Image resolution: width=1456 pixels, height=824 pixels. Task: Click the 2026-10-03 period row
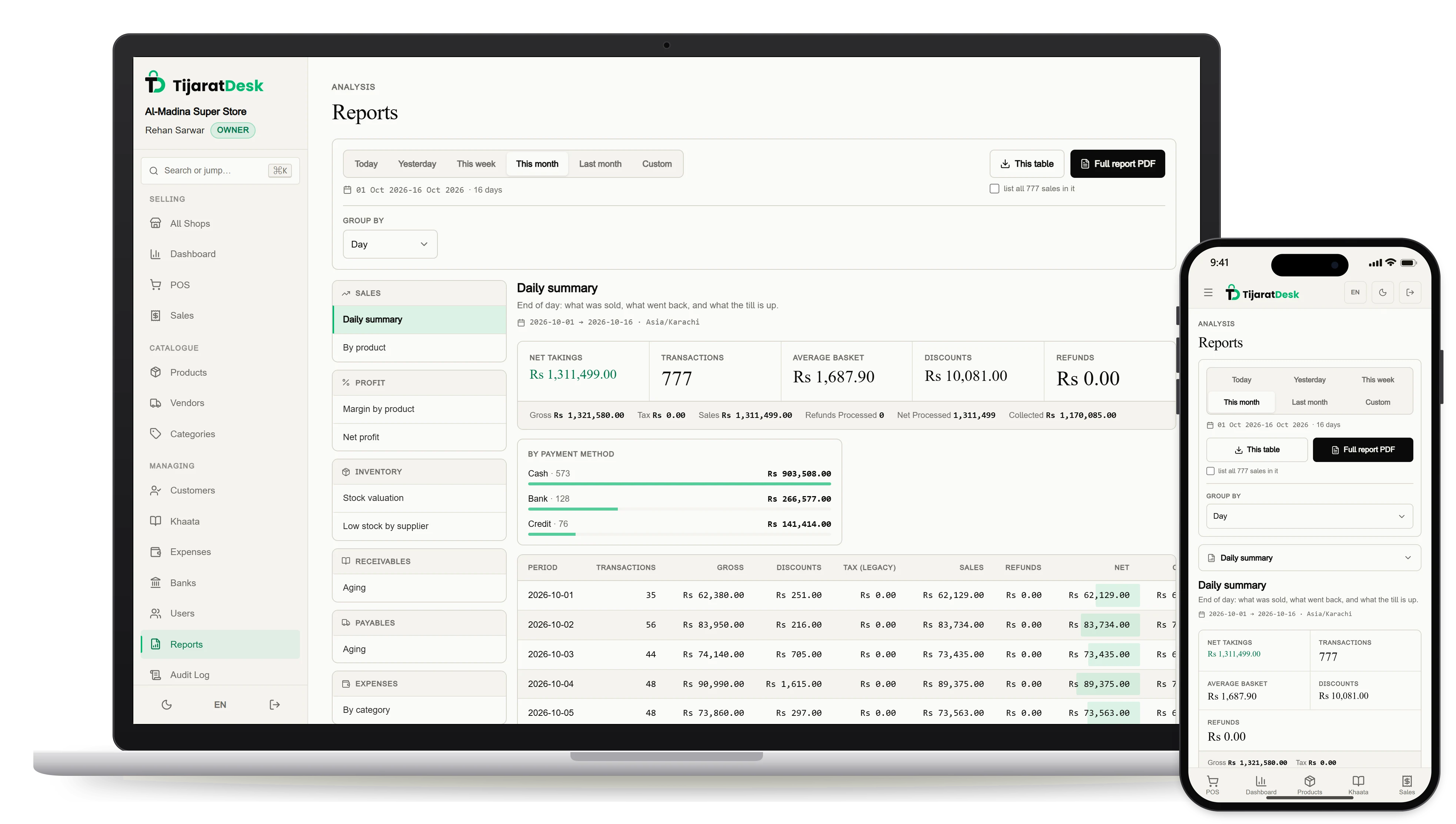pos(846,655)
